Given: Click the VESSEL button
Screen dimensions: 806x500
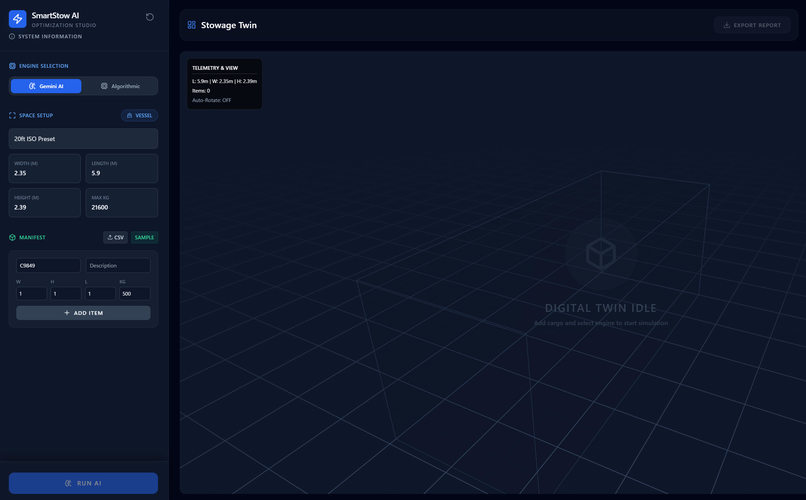Looking at the screenshot, I should coord(139,115).
